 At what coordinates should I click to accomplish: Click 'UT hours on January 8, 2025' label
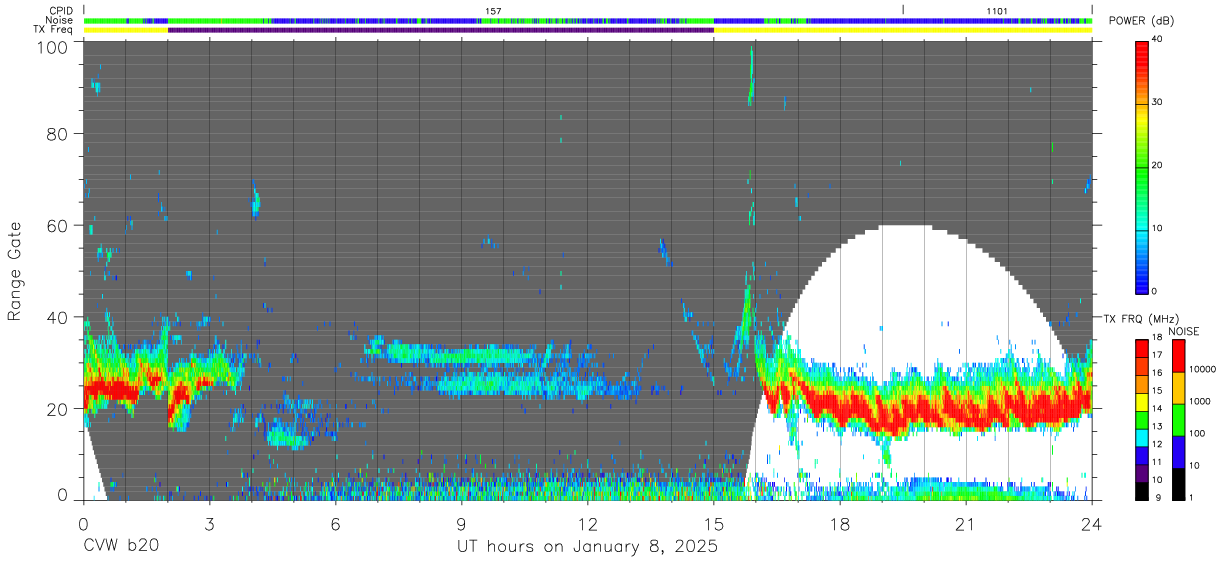[x=587, y=547]
